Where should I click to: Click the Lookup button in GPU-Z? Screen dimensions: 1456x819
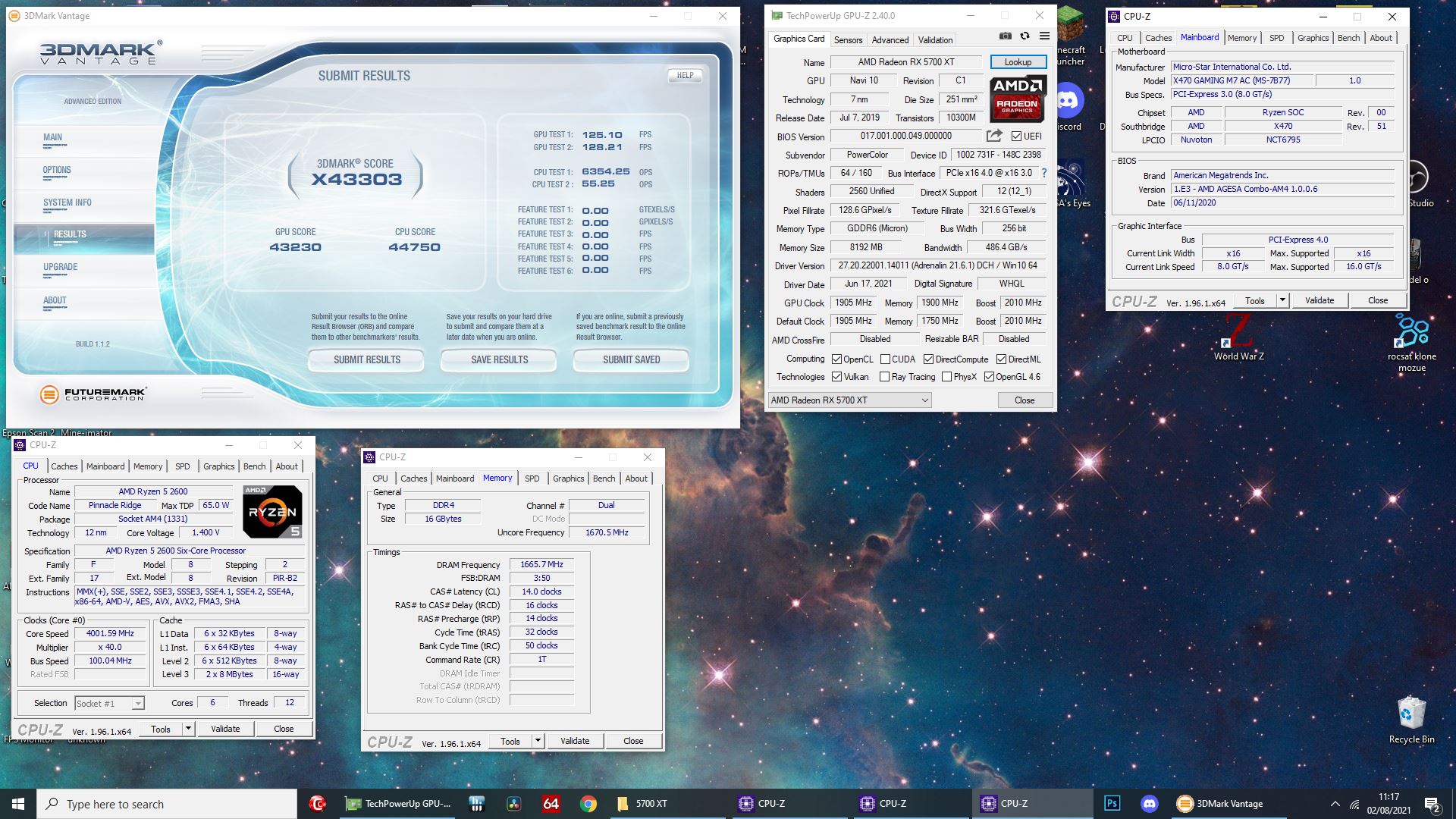point(1018,62)
